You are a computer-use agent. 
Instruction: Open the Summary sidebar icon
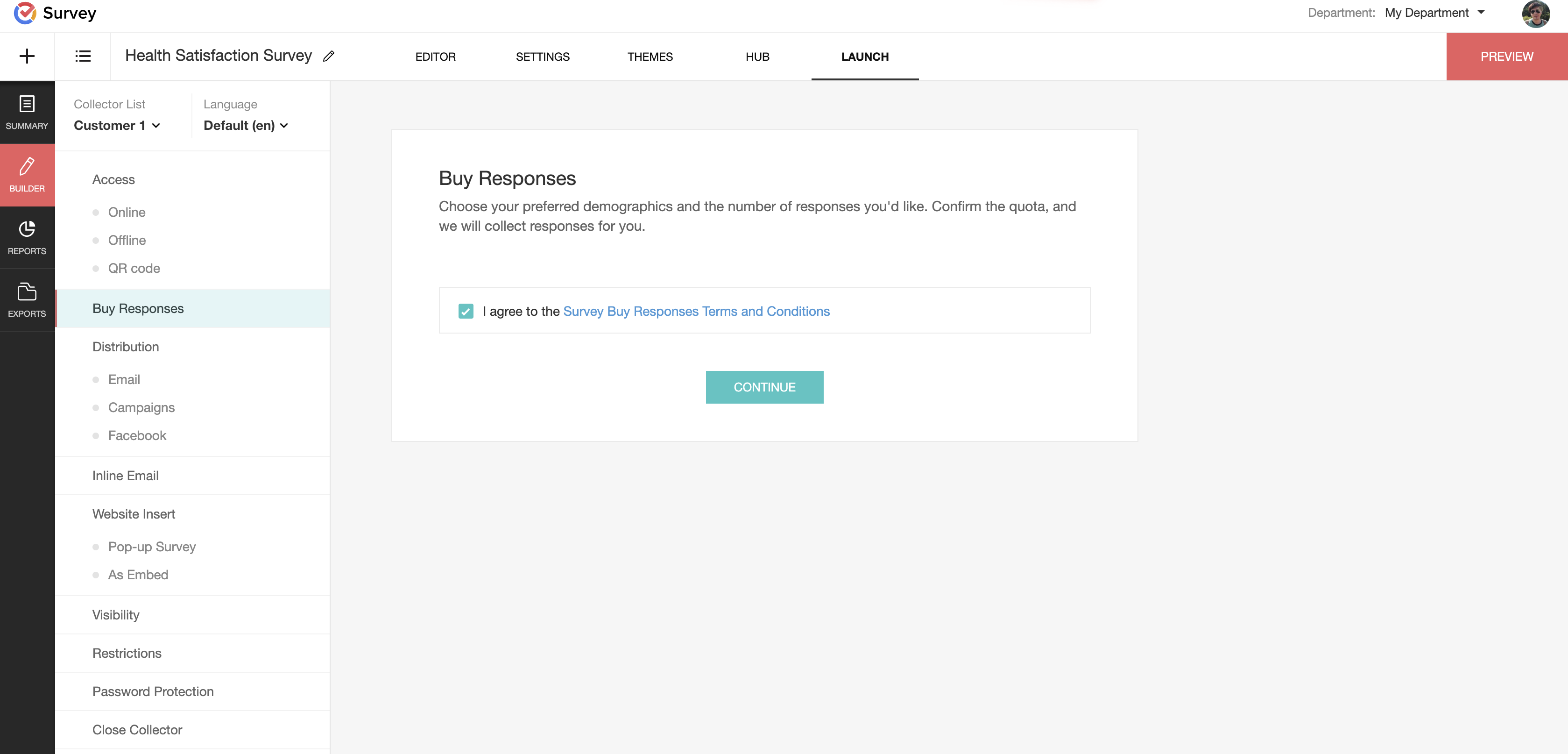coord(27,112)
